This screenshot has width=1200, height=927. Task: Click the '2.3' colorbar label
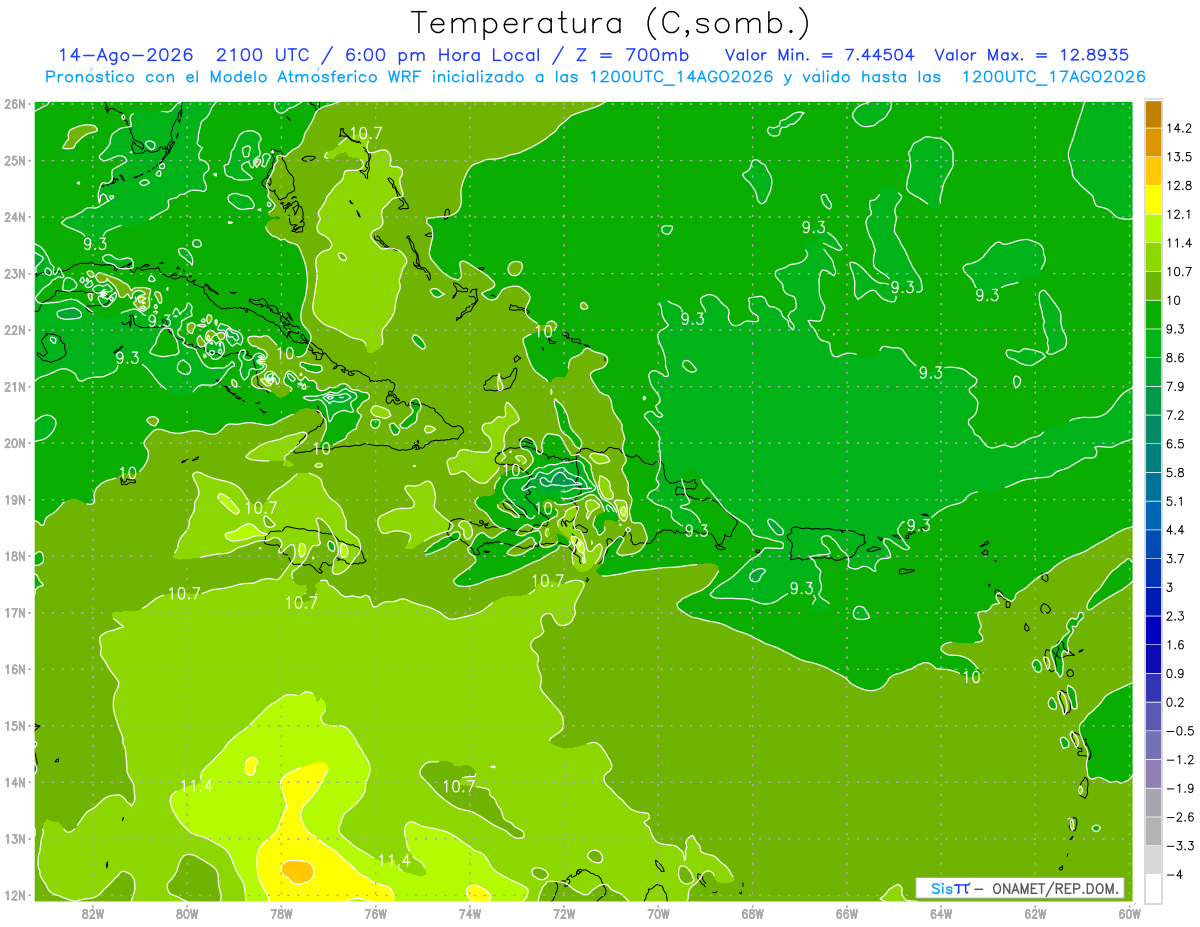point(1175,616)
